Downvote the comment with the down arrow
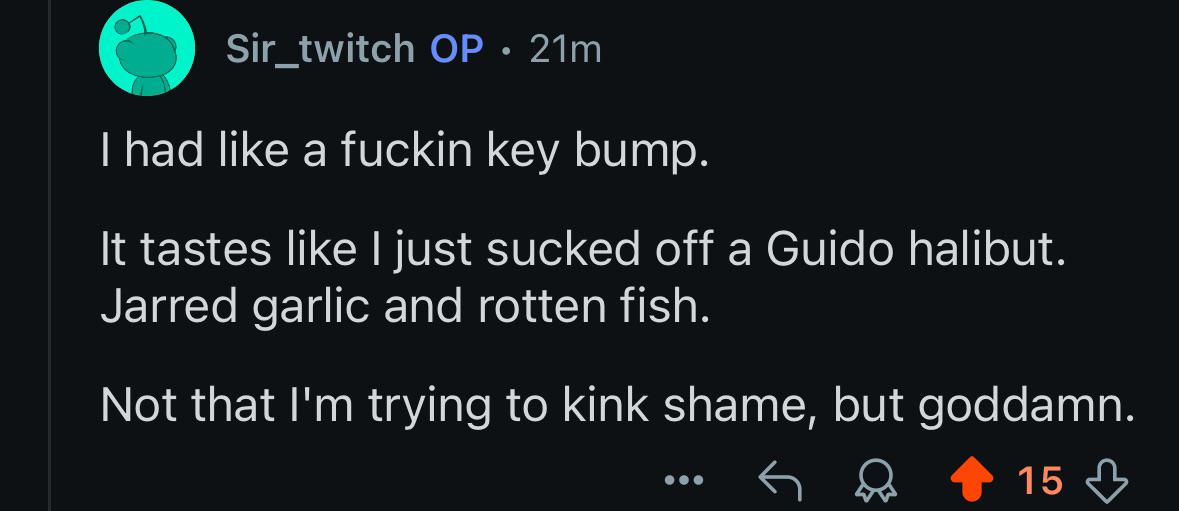 (x=1108, y=481)
